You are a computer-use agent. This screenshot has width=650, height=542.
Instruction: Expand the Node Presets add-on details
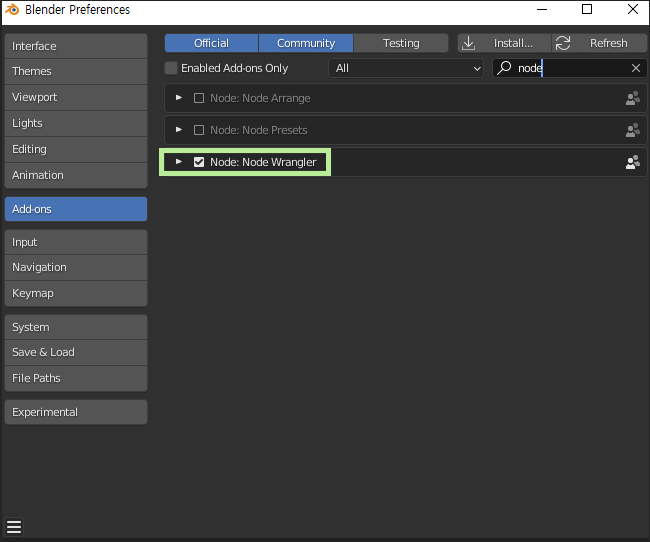(x=179, y=130)
